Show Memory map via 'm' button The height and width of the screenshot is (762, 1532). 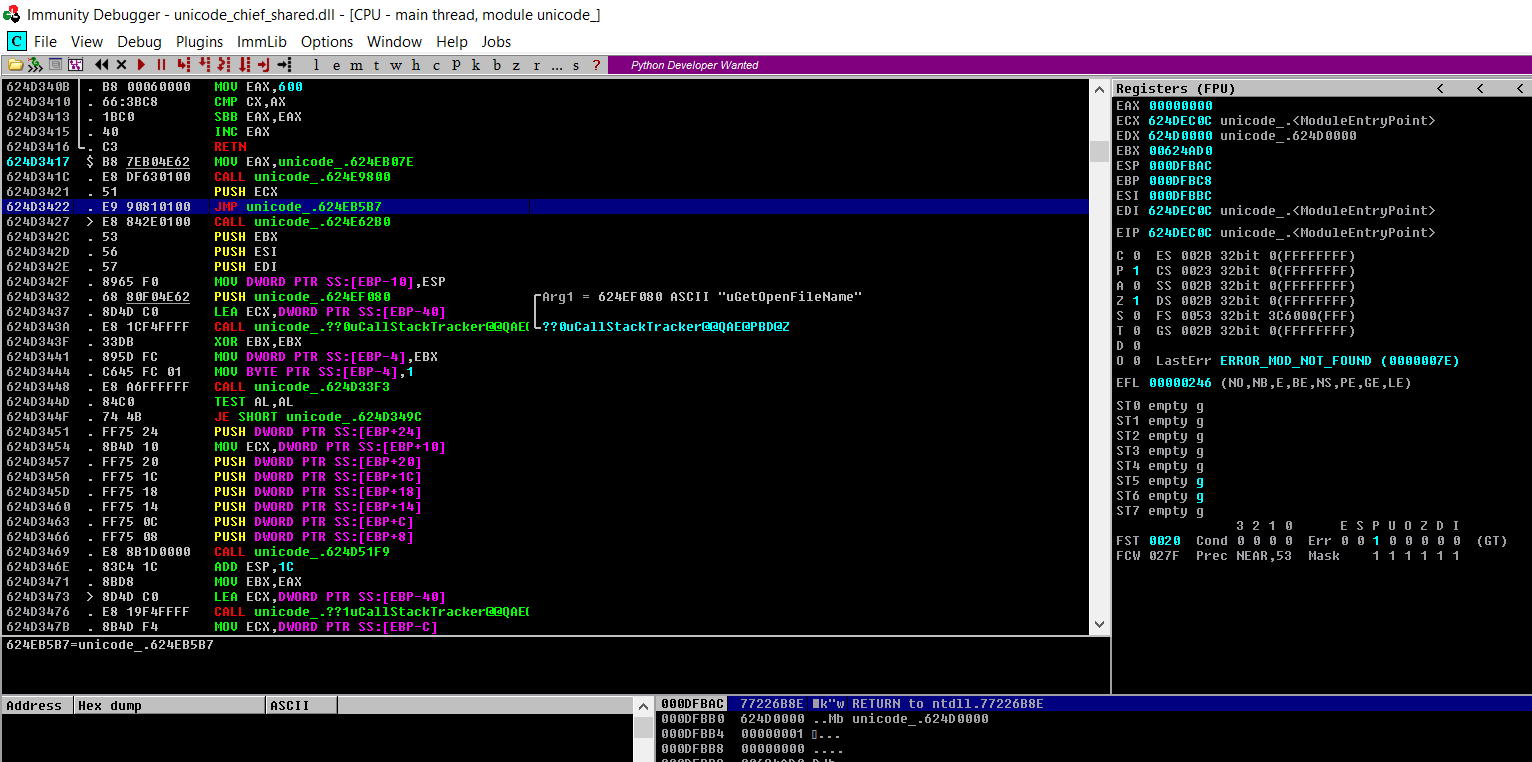pos(356,65)
